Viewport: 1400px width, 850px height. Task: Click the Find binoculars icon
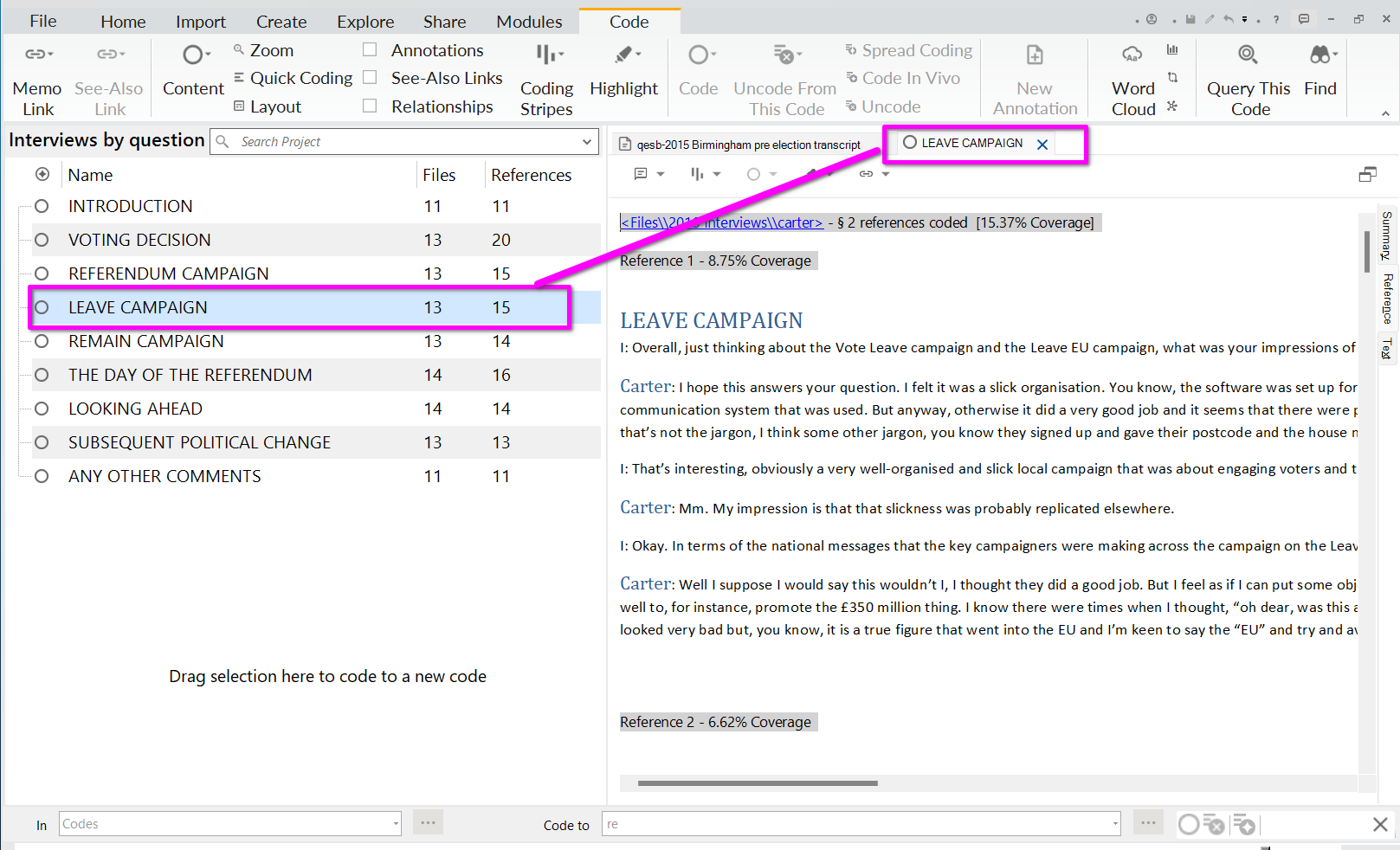click(x=1320, y=55)
